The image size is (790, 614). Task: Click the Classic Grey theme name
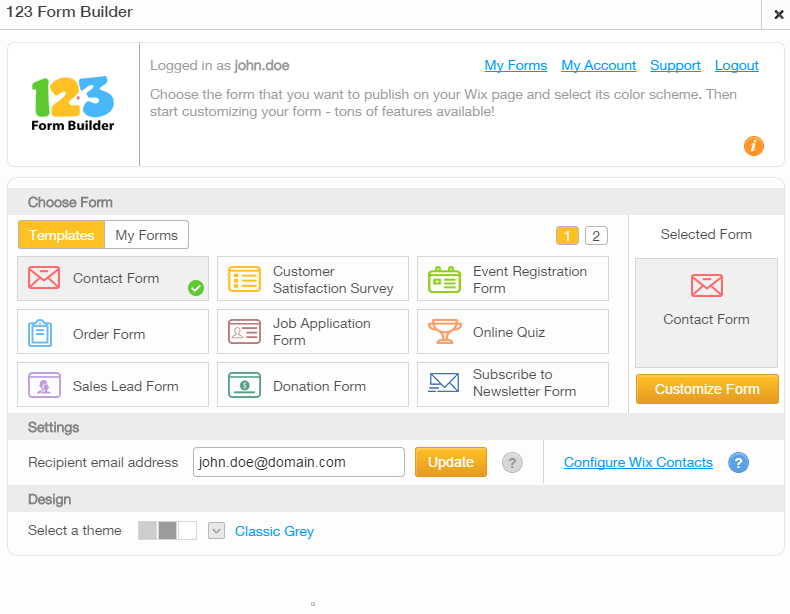pyautogui.click(x=275, y=531)
